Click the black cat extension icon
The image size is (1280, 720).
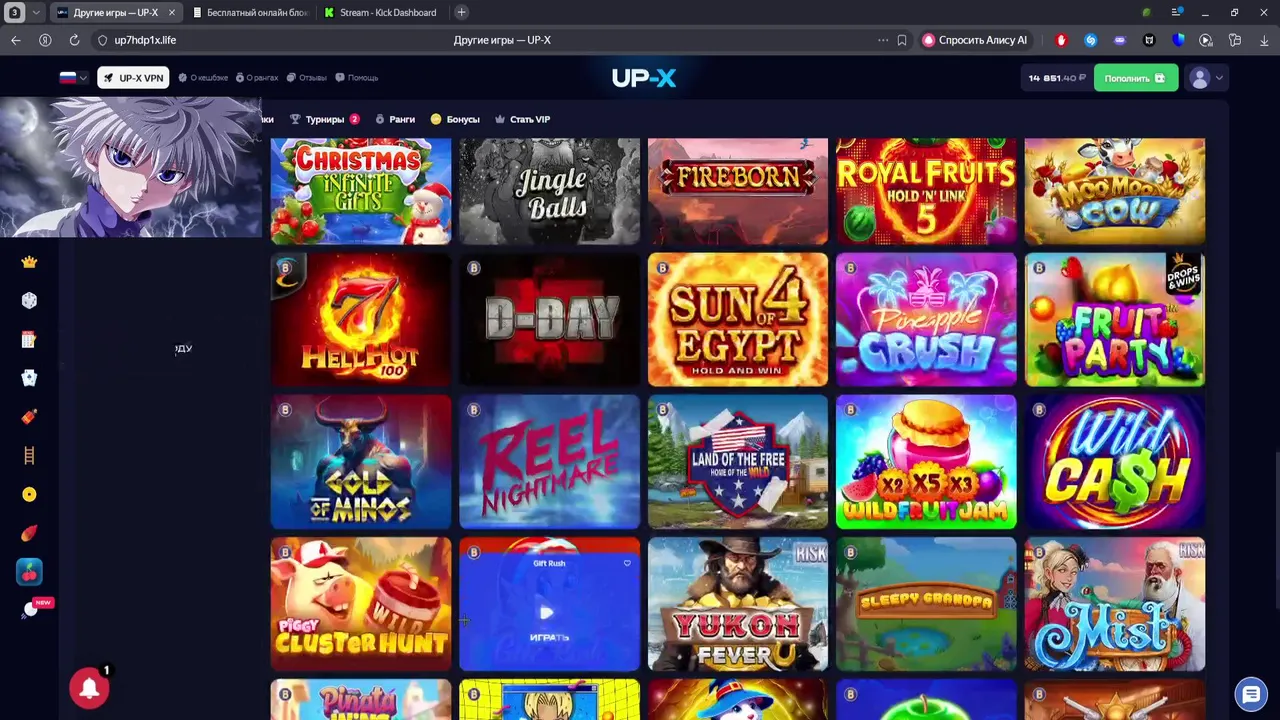[x=1149, y=40]
